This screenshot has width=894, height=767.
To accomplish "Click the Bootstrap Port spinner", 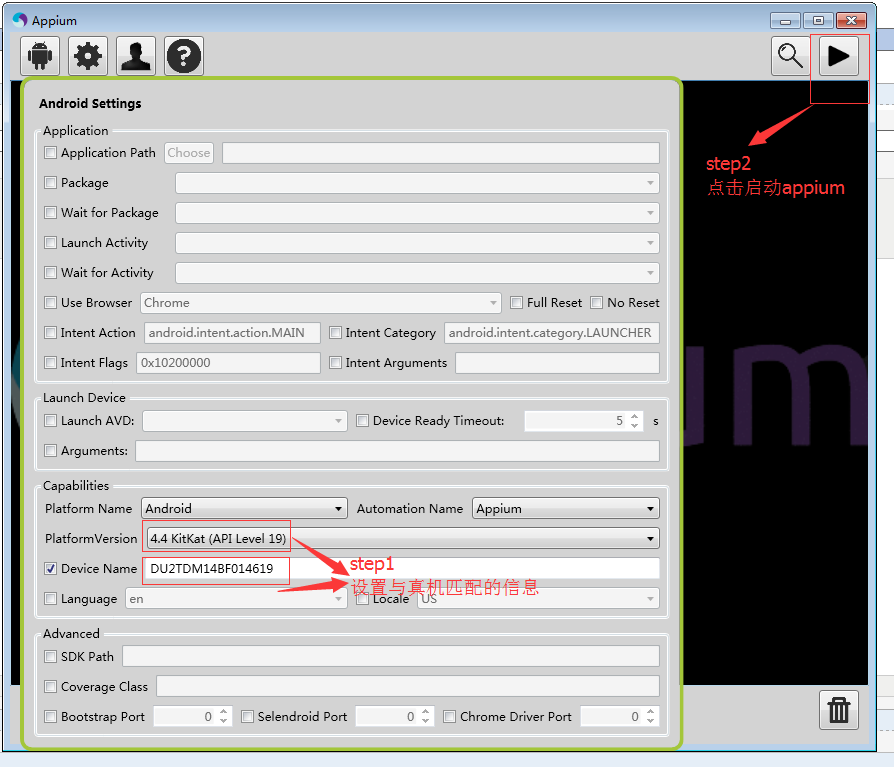I will [193, 717].
